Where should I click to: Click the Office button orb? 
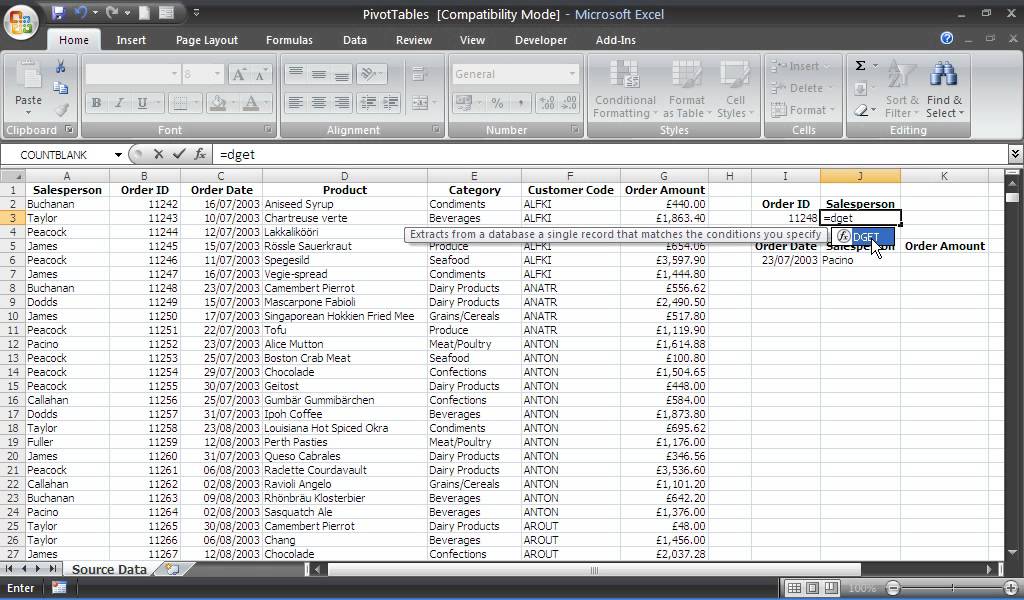tap(20, 22)
